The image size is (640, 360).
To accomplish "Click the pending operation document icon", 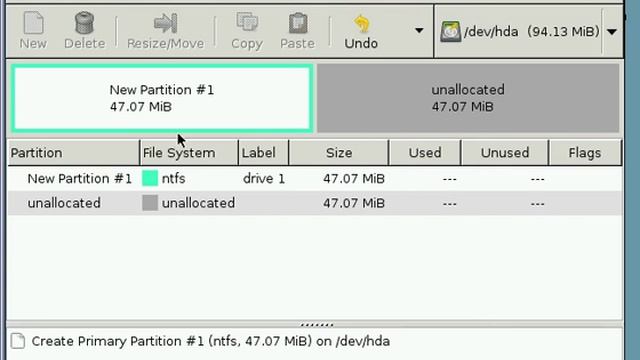I will click(18, 341).
